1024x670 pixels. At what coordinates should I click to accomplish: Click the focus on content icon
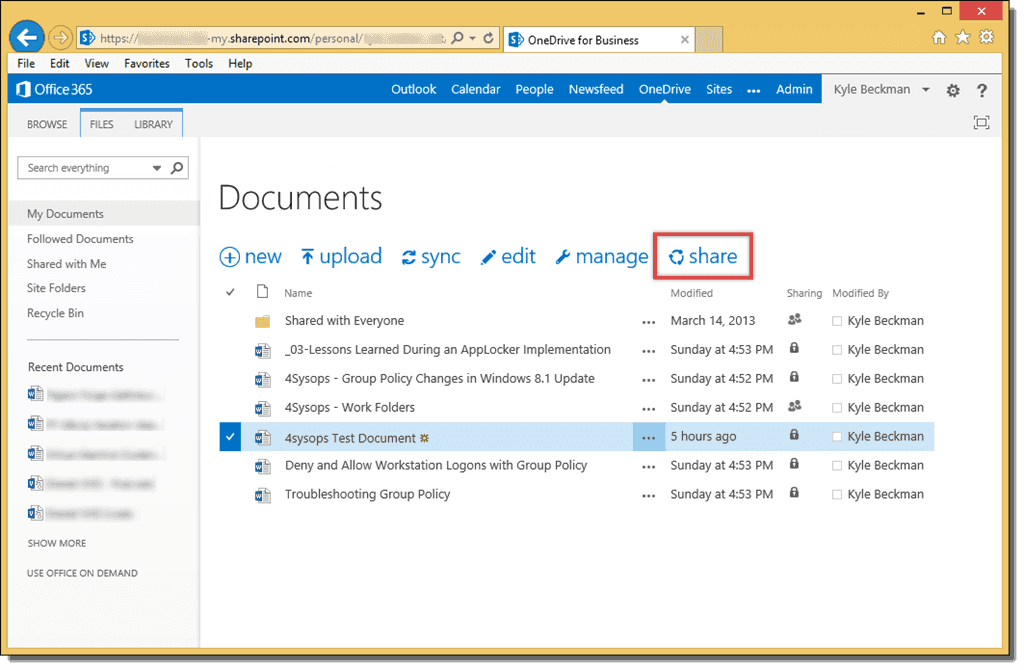click(981, 122)
